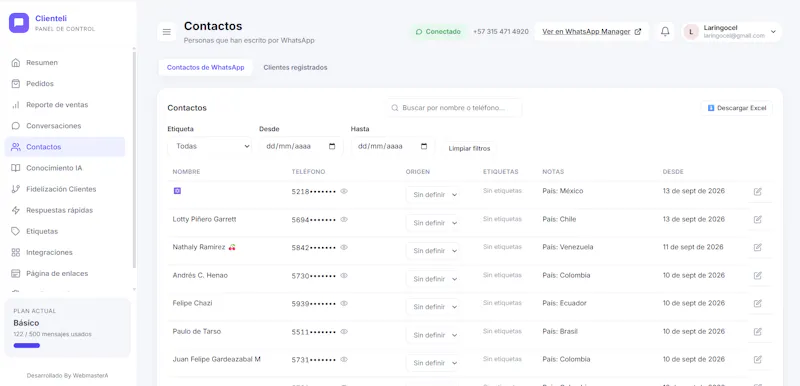Click the Desde date input
Viewport: 800px width, 386px height.
[x=301, y=146]
